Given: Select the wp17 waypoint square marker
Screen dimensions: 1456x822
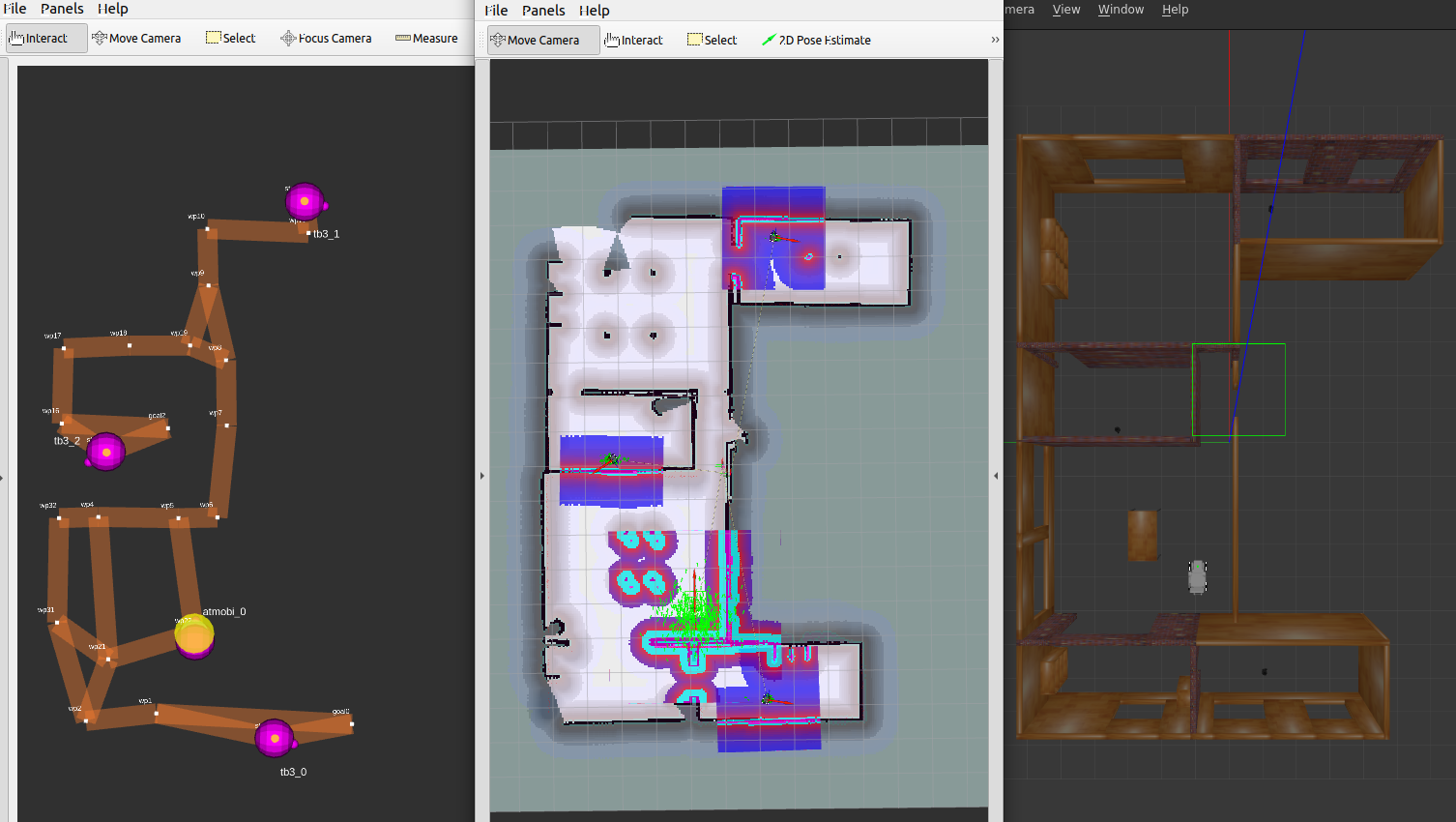Looking at the screenshot, I should coord(66,347).
